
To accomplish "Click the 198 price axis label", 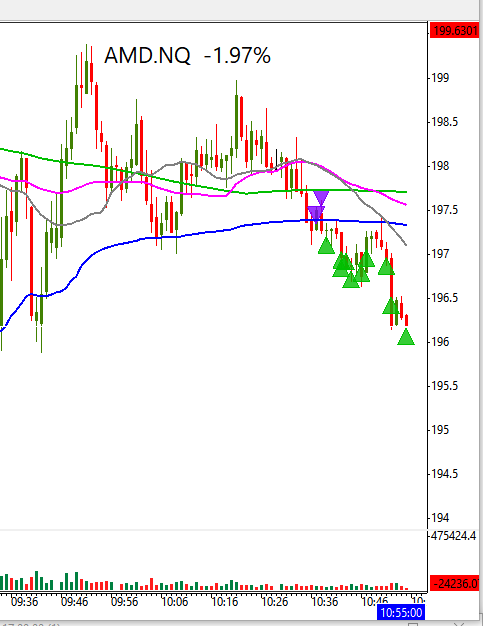I will click(x=440, y=166).
